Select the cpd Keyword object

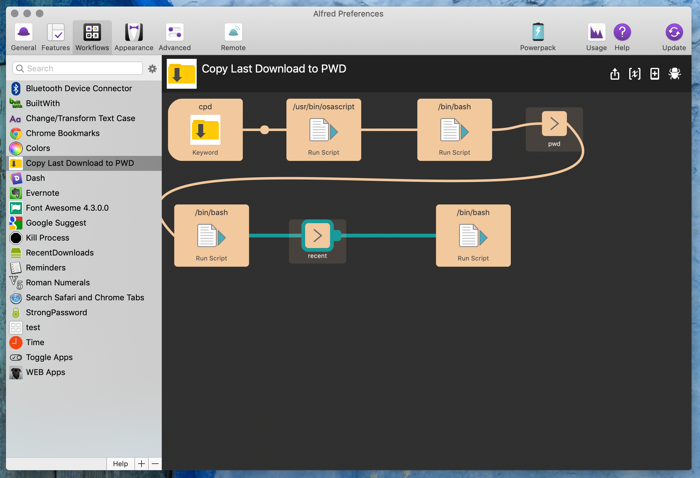pyautogui.click(x=205, y=130)
